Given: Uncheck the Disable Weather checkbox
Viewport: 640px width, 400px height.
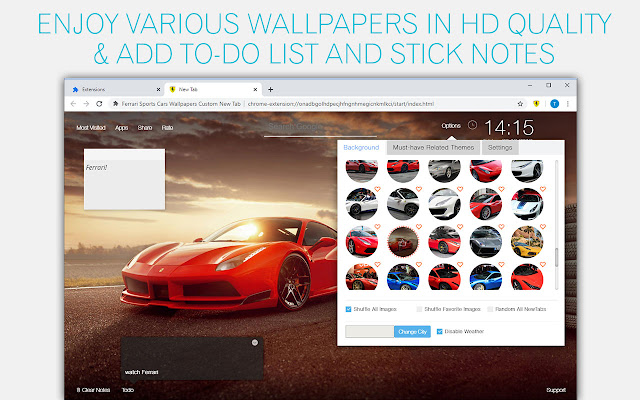Looking at the screenshot, I should click(x=440, y=331).
